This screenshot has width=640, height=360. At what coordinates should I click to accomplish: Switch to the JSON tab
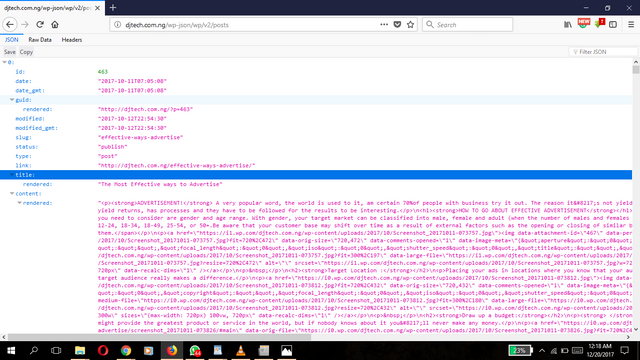(x=11, y=40)
